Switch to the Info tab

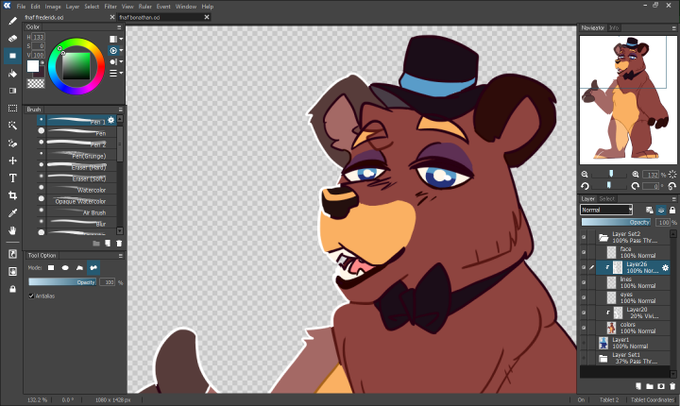(614, 28)
